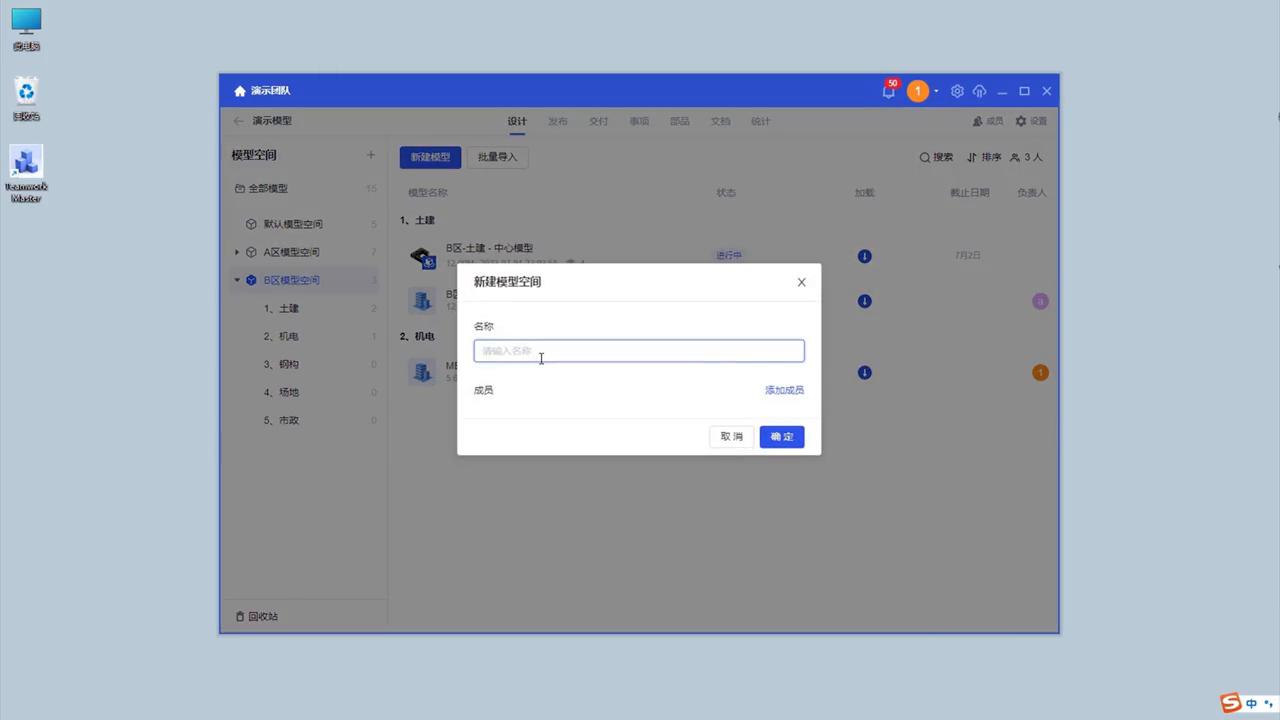Click load icon for B区-土建 中心模型 row
Viewport: 1280px width, 720px height.
(x=865, y=256)
